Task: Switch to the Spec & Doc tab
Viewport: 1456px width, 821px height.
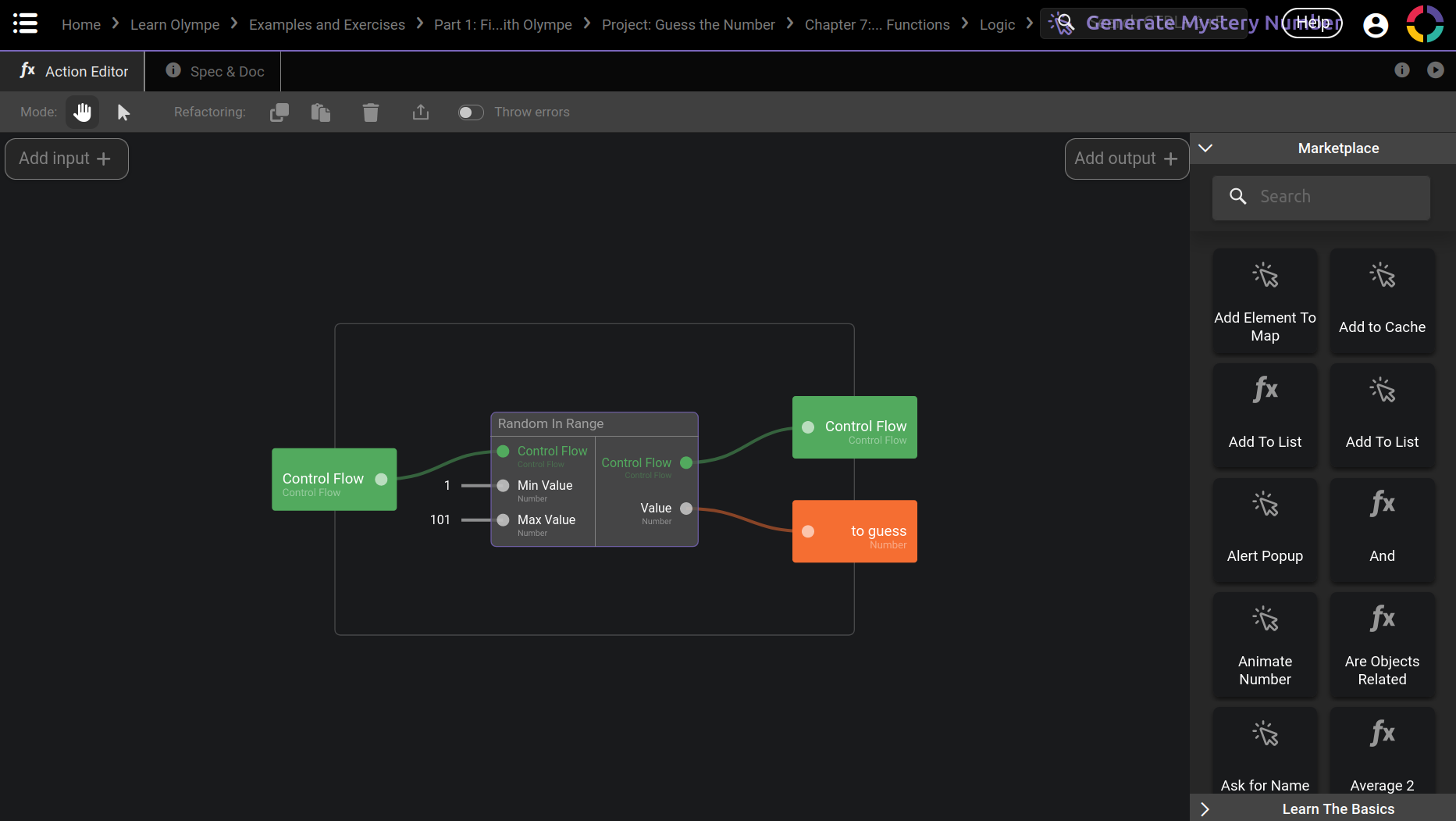Action: click(x=215, y=71)
